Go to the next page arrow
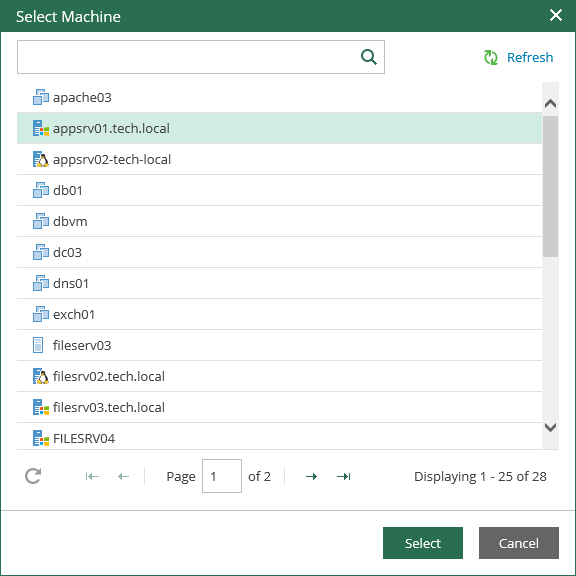Screen dimensions: 576x576 311,476
